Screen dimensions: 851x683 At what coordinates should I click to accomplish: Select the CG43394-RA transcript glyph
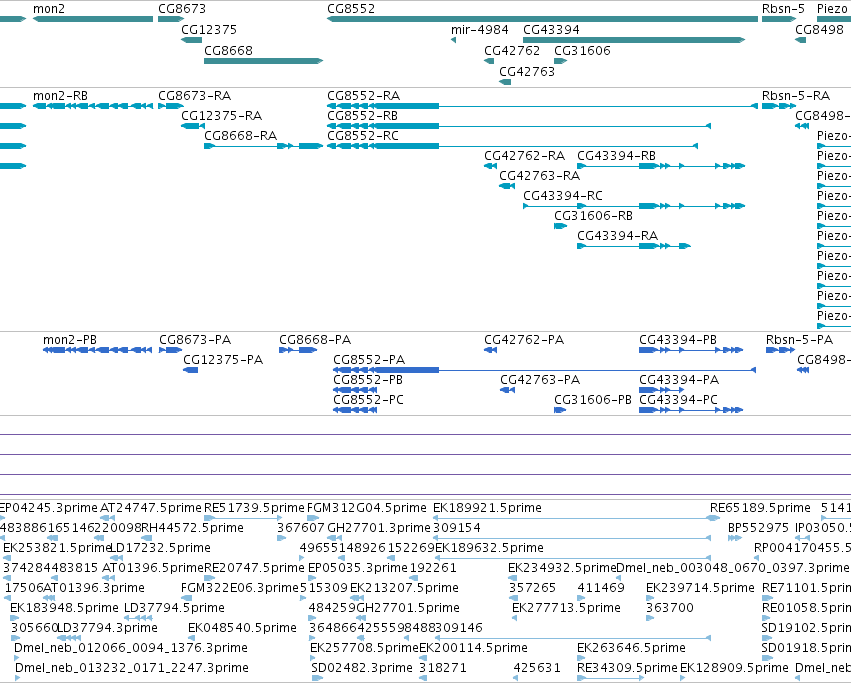tap(633, 246)
